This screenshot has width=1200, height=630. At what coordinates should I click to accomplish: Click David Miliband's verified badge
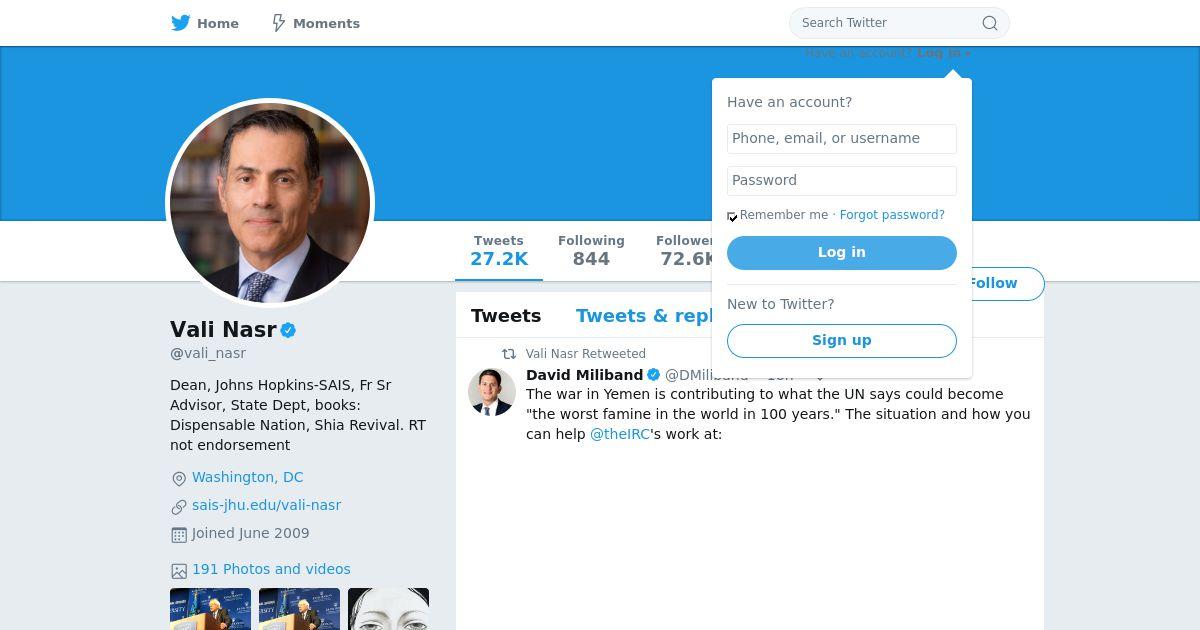(654, 375)
